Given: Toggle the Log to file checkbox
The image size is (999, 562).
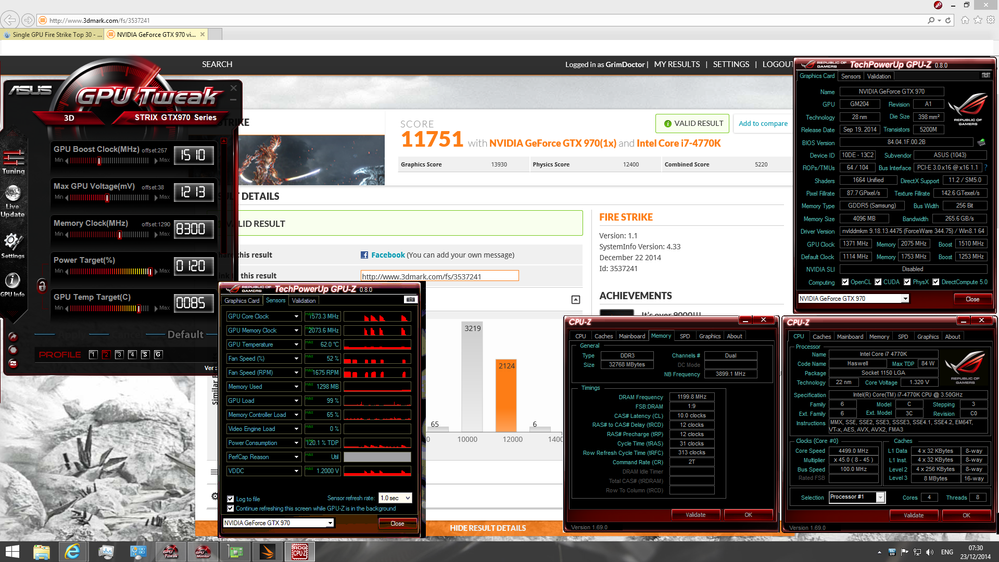Looking at the screenshot, I should pos(231,499).
